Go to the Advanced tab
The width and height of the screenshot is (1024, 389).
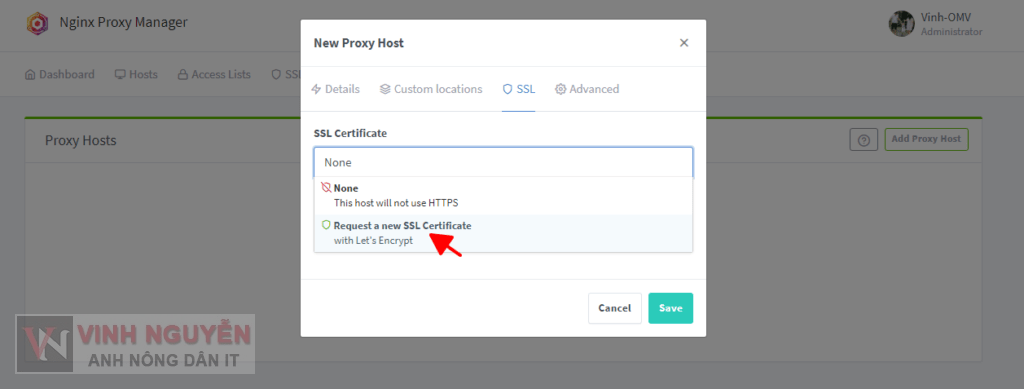587,89
